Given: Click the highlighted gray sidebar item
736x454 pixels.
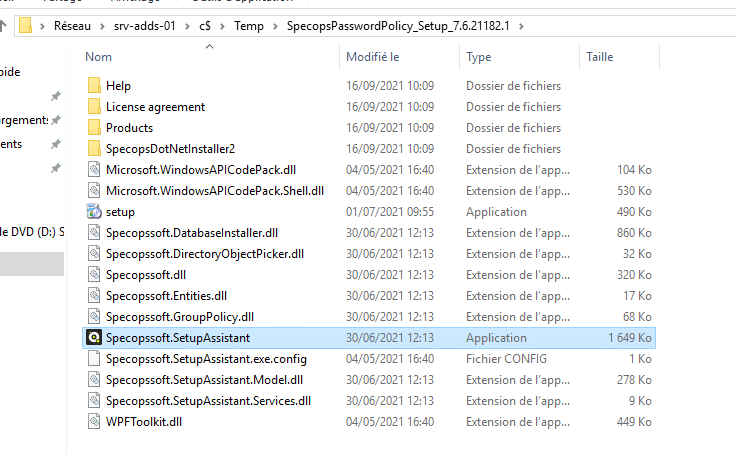Looking at the screenshot, I should click(32, 264).
